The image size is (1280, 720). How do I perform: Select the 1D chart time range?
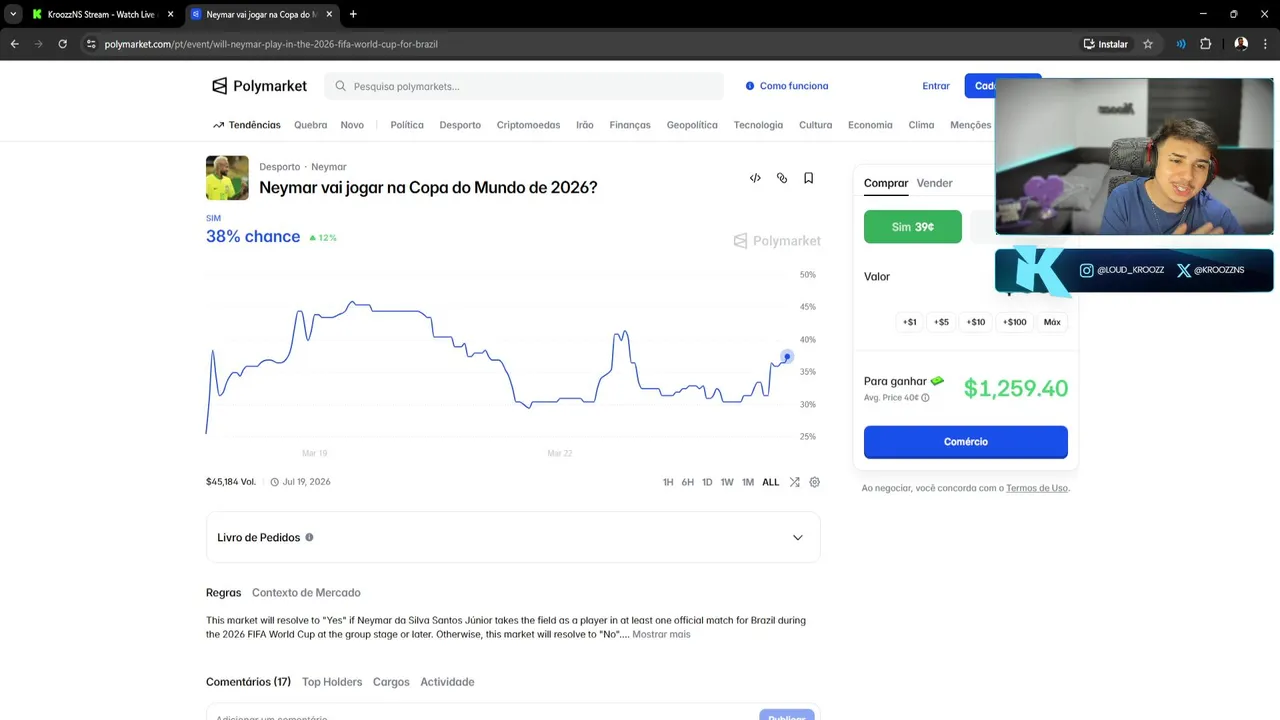point(707,482)
